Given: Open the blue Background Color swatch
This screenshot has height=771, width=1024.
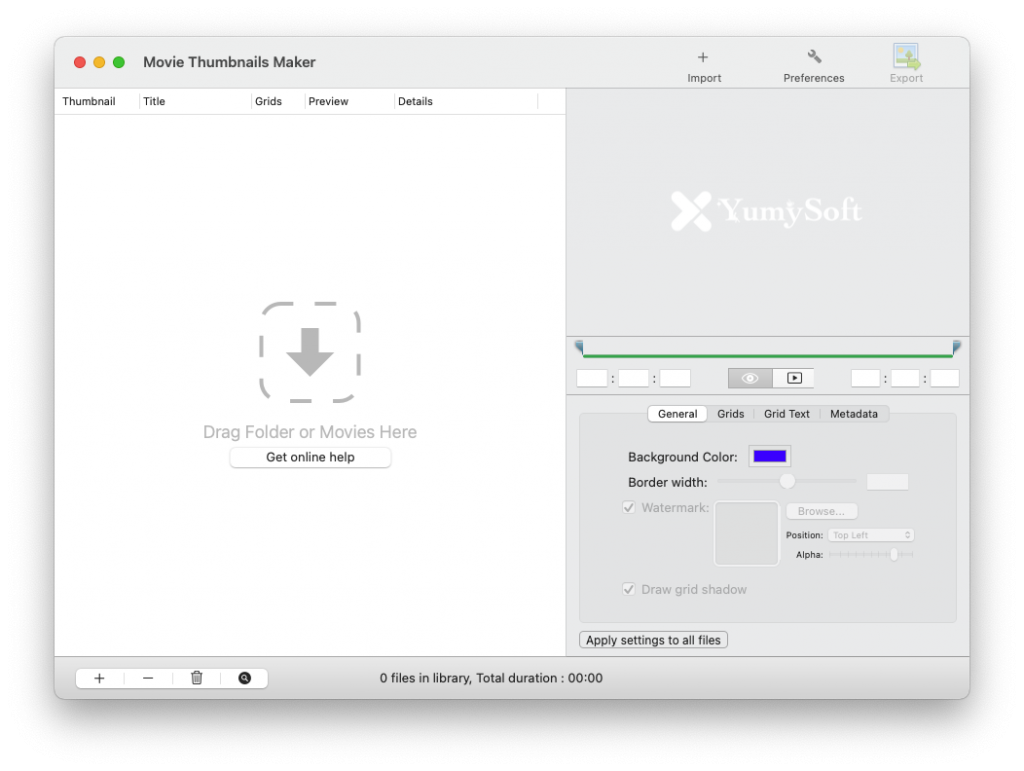Looking at the screenshot, I should (770, 456).
